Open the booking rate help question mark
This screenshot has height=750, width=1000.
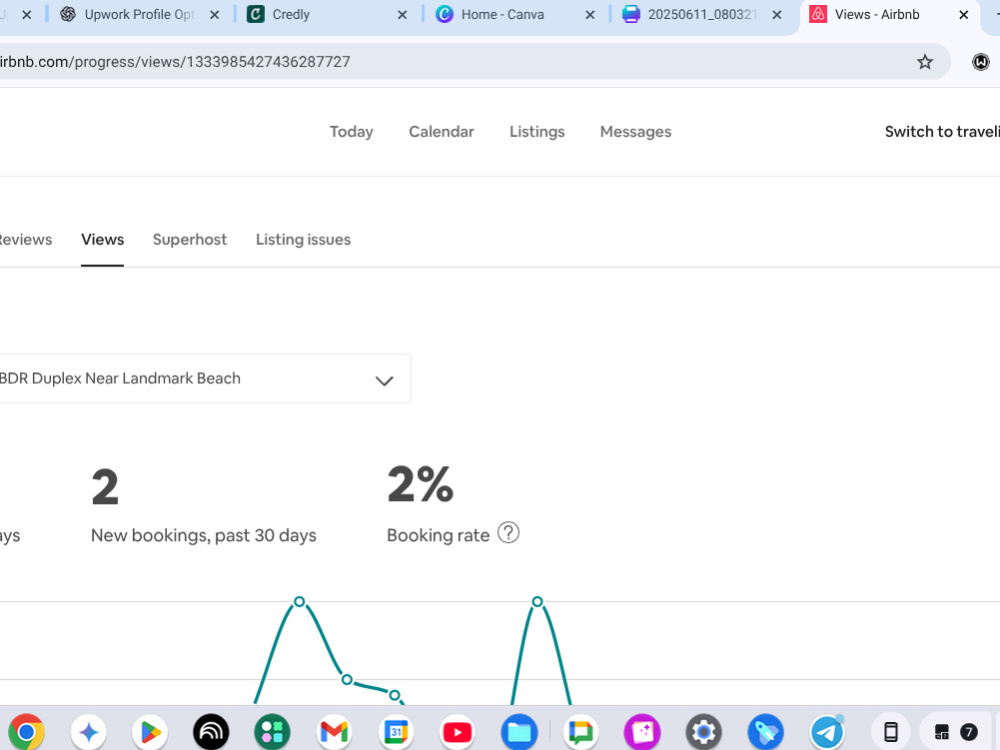click(x=508, y=533)
